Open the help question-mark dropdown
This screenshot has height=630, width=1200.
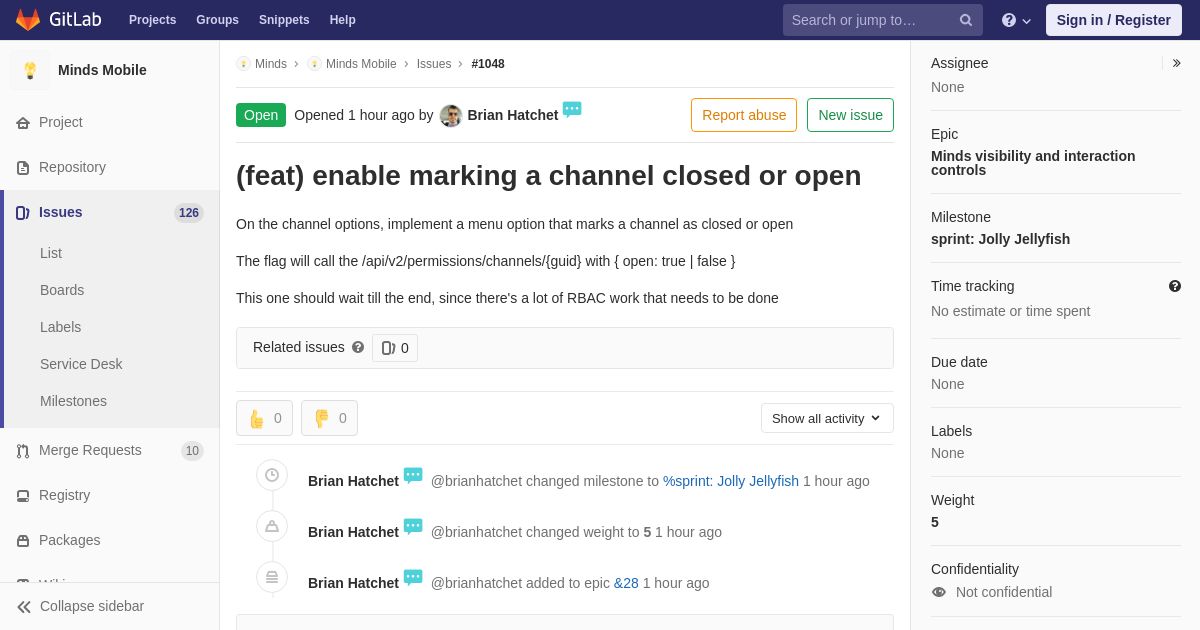click(1016, 20)
